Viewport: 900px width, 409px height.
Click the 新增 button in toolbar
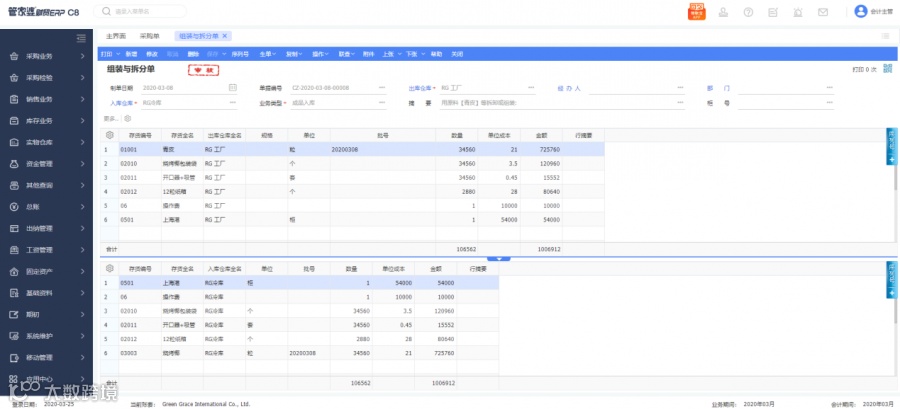131,54
